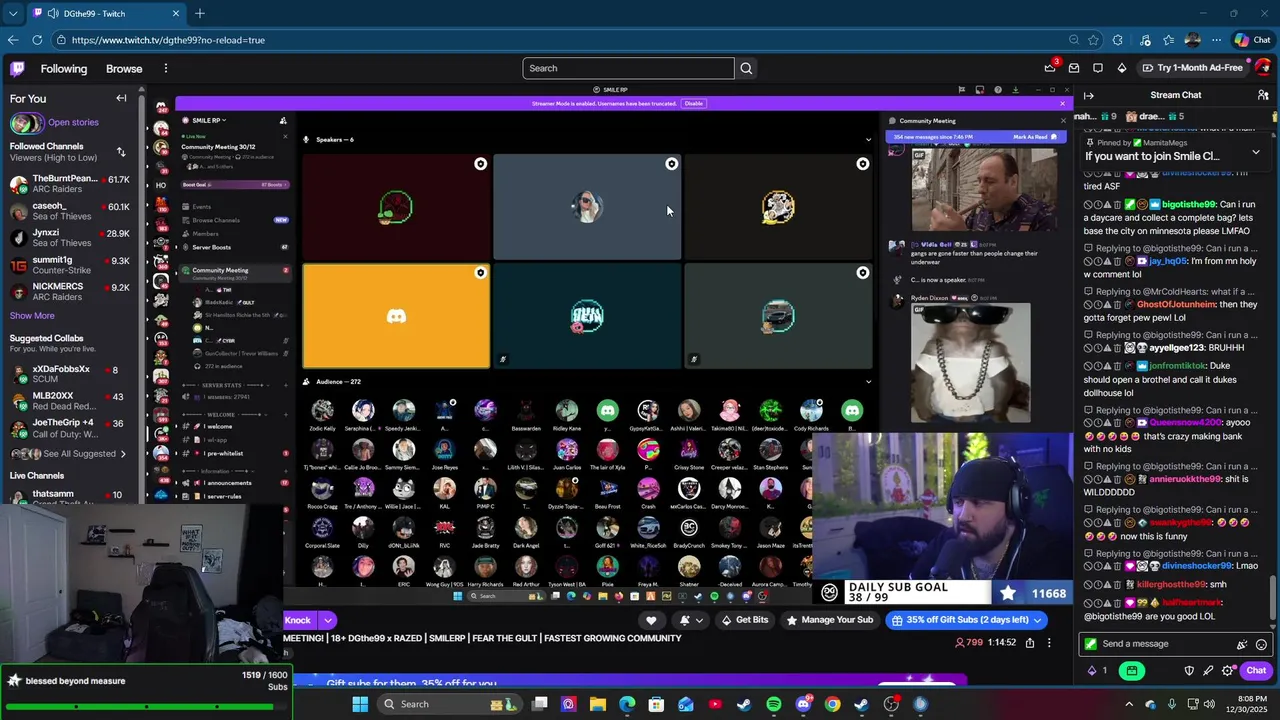Open emote picker in chat

click(1261, 645)
